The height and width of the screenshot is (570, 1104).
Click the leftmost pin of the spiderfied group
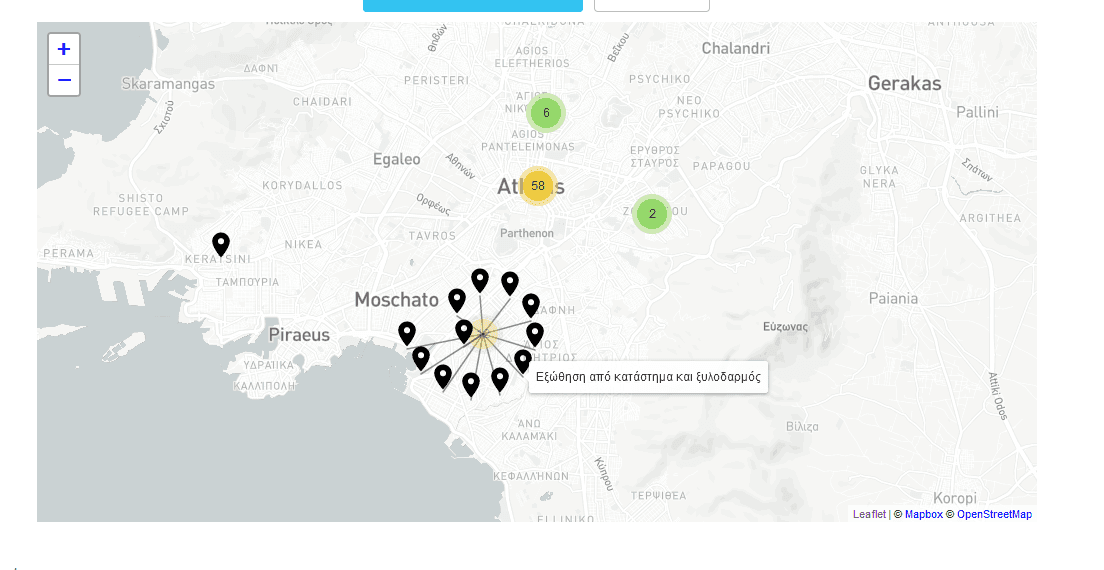pos(407,332)
